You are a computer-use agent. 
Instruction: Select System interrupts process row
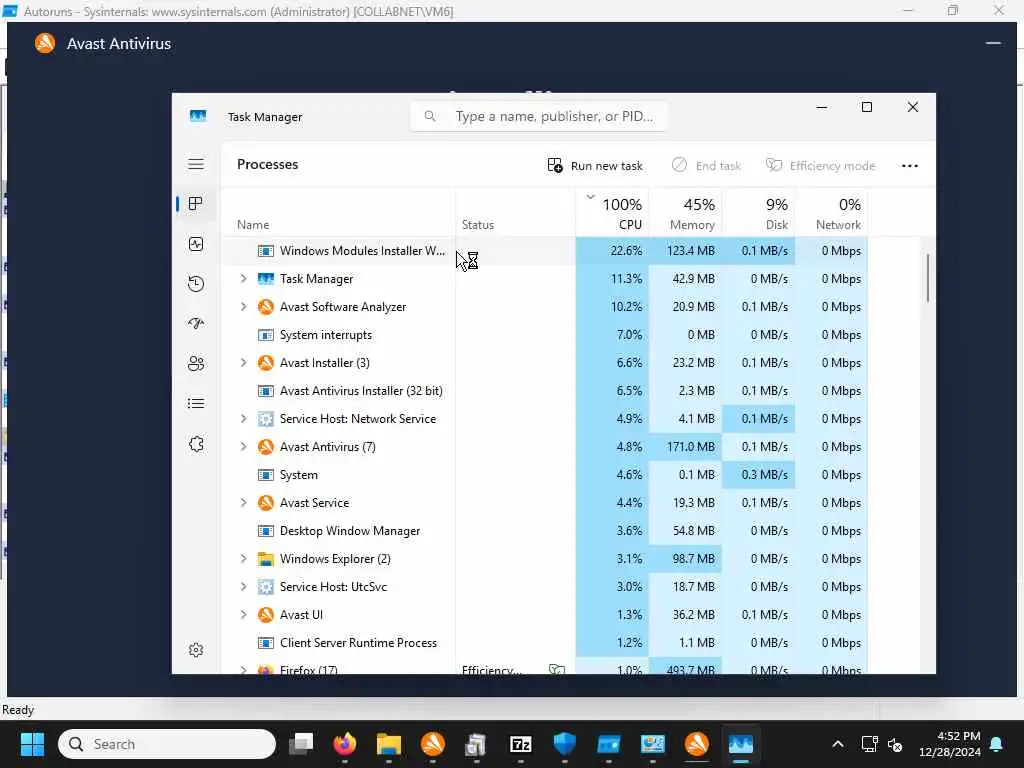[x=545, y=335]
